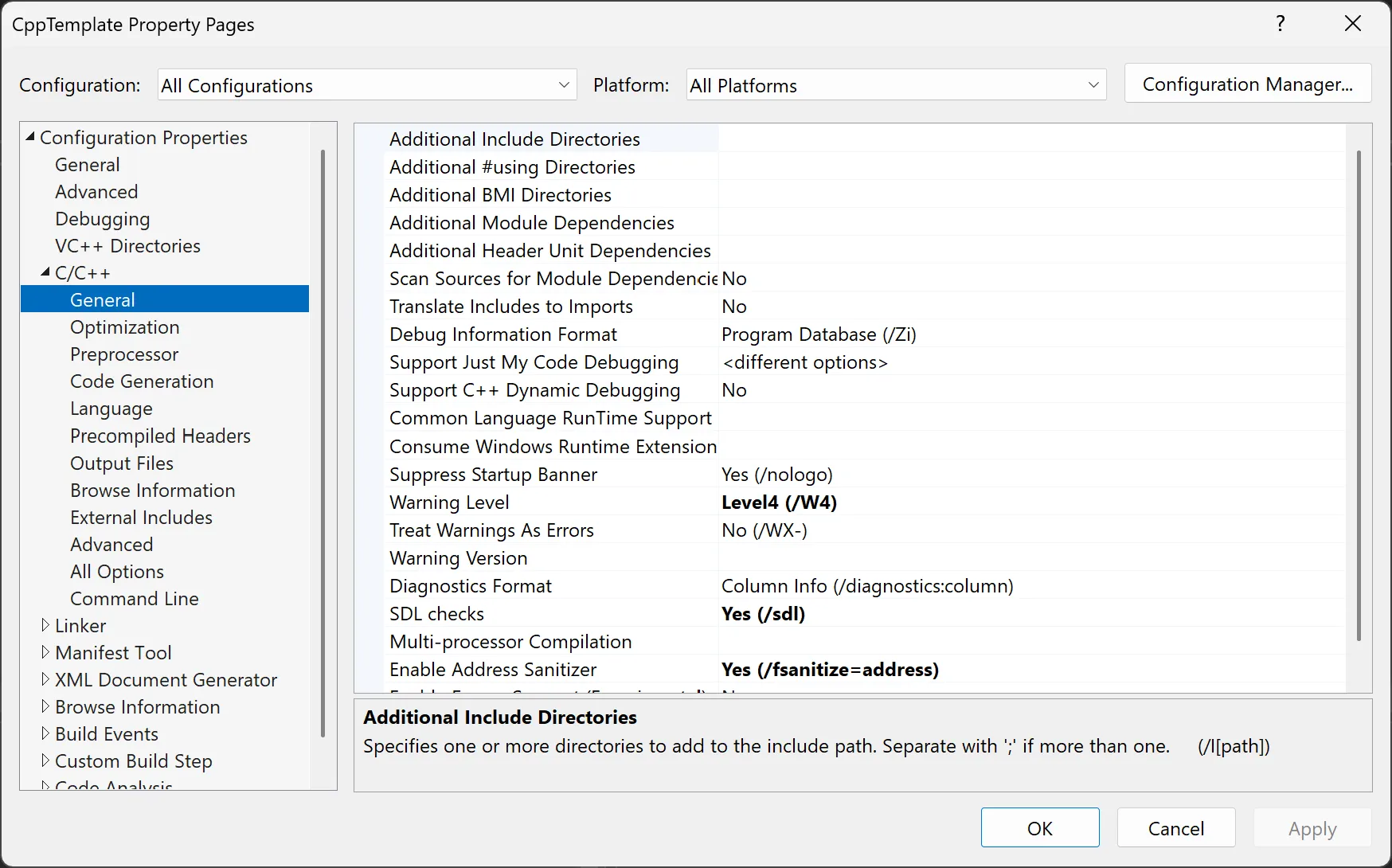The image size is (1392, 868).
Task: Click the OK button
Action: pos(1040,828)
